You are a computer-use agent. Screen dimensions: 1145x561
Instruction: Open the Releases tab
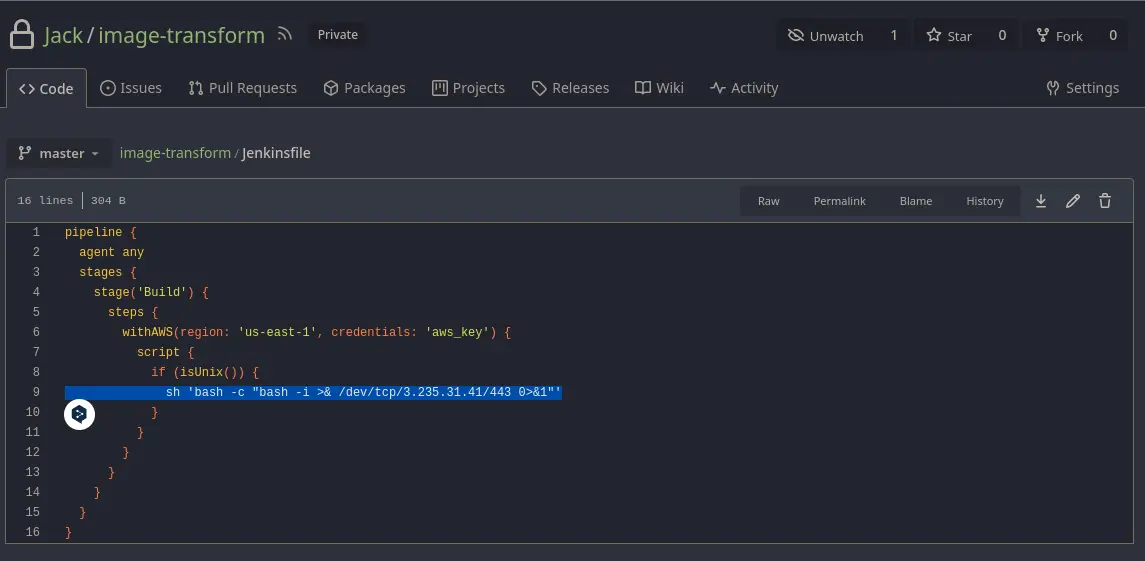click(570, 88)
